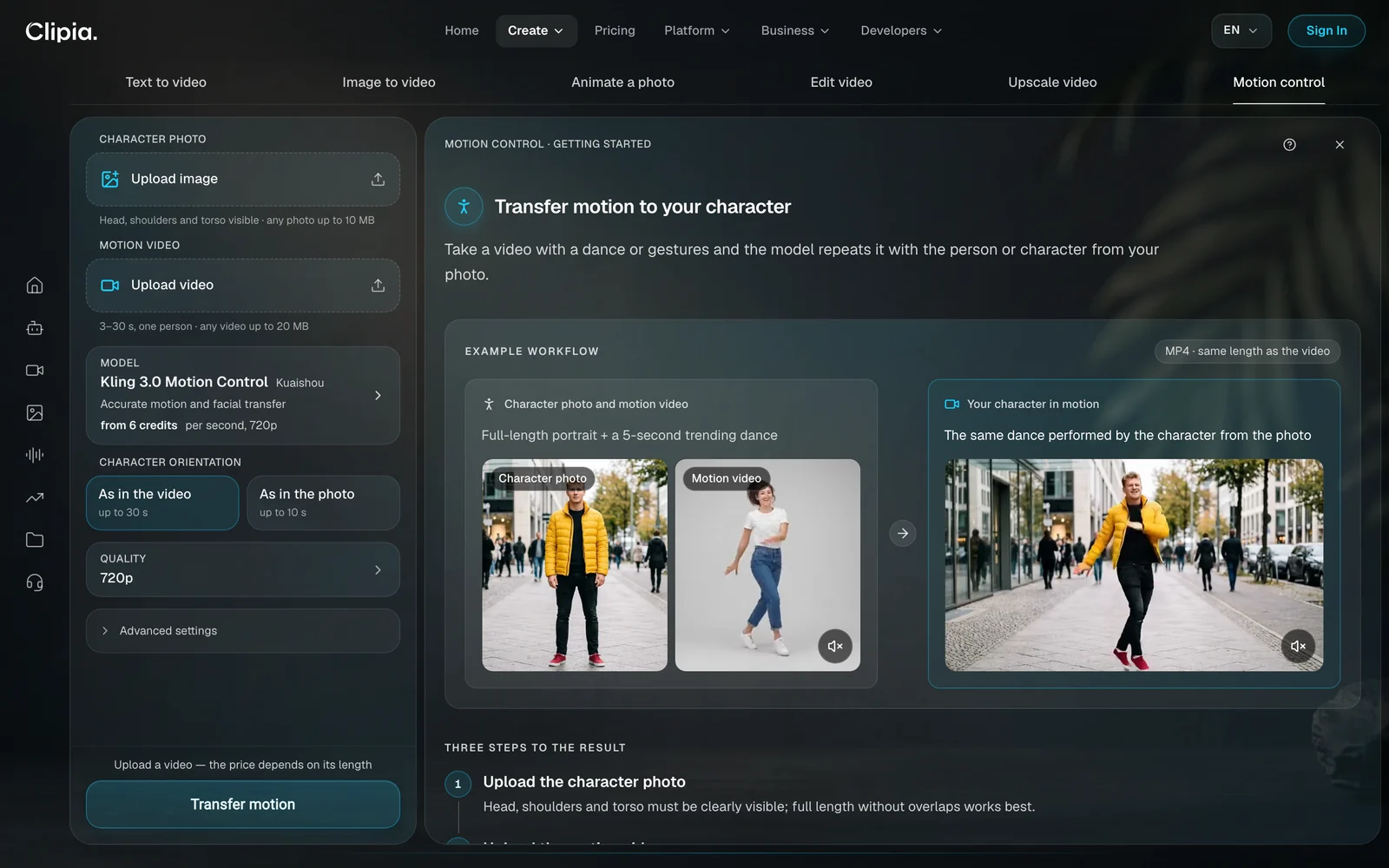The image size is (1389, 868).
Task: Expand the Developers menu
Action: coord(901,30)
